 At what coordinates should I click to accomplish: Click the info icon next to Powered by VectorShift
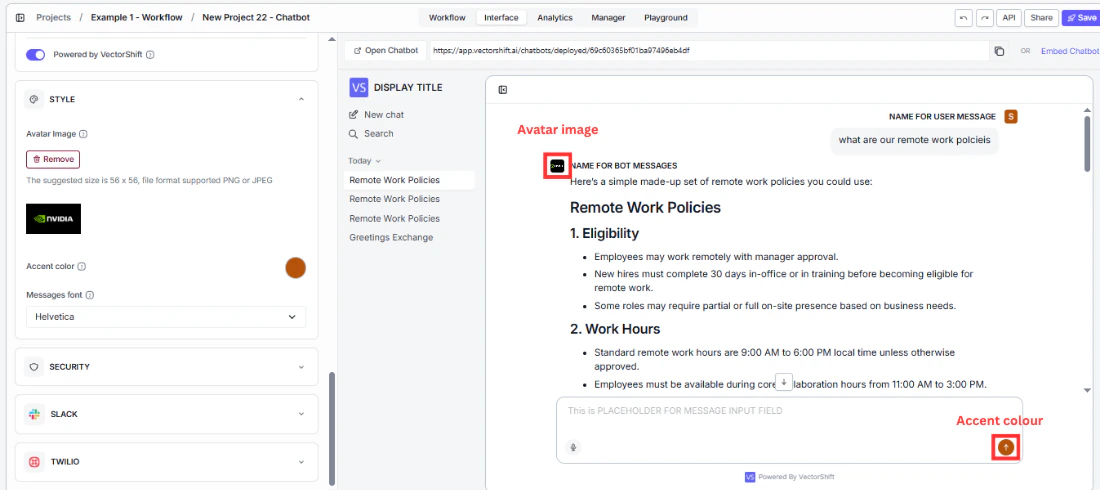point(150,55)
